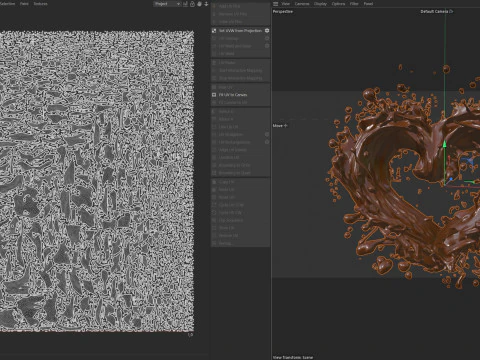The image size is (480, 360).
Task: Click the pin arrow icon in UV toolbar
Action: tap(206, 4)
